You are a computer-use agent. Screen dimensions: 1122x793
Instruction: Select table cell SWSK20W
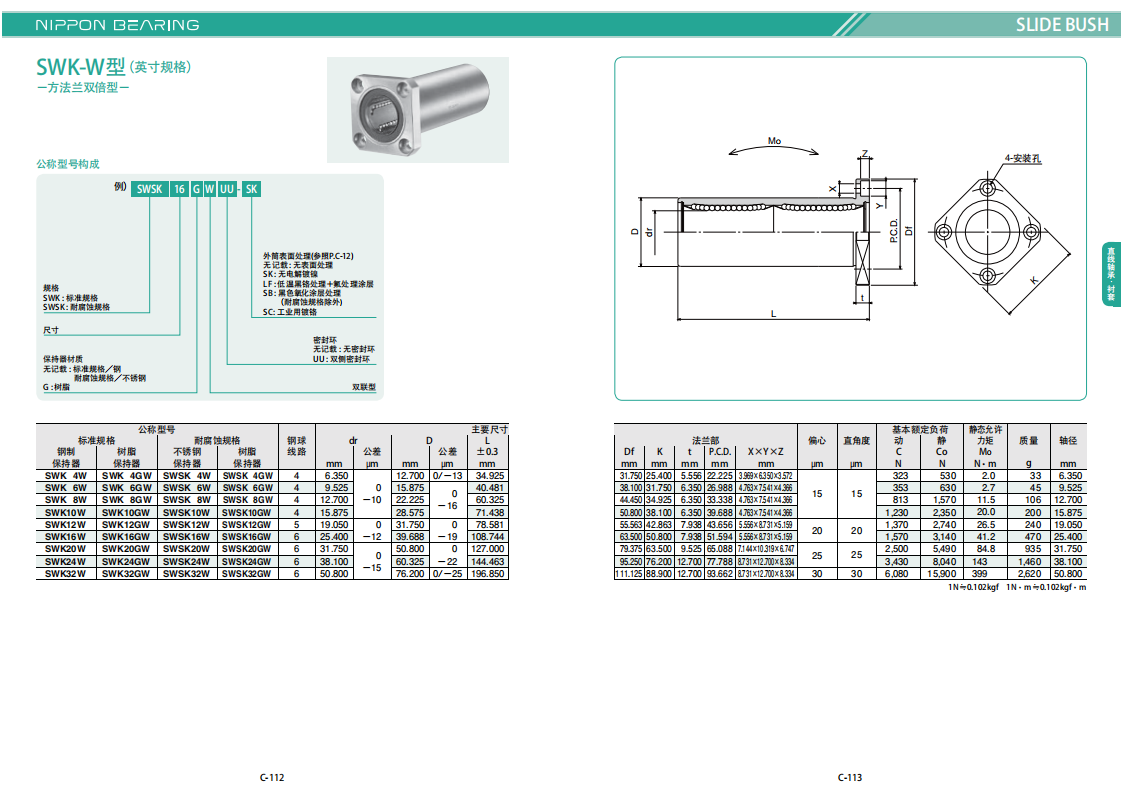[187, 549]
